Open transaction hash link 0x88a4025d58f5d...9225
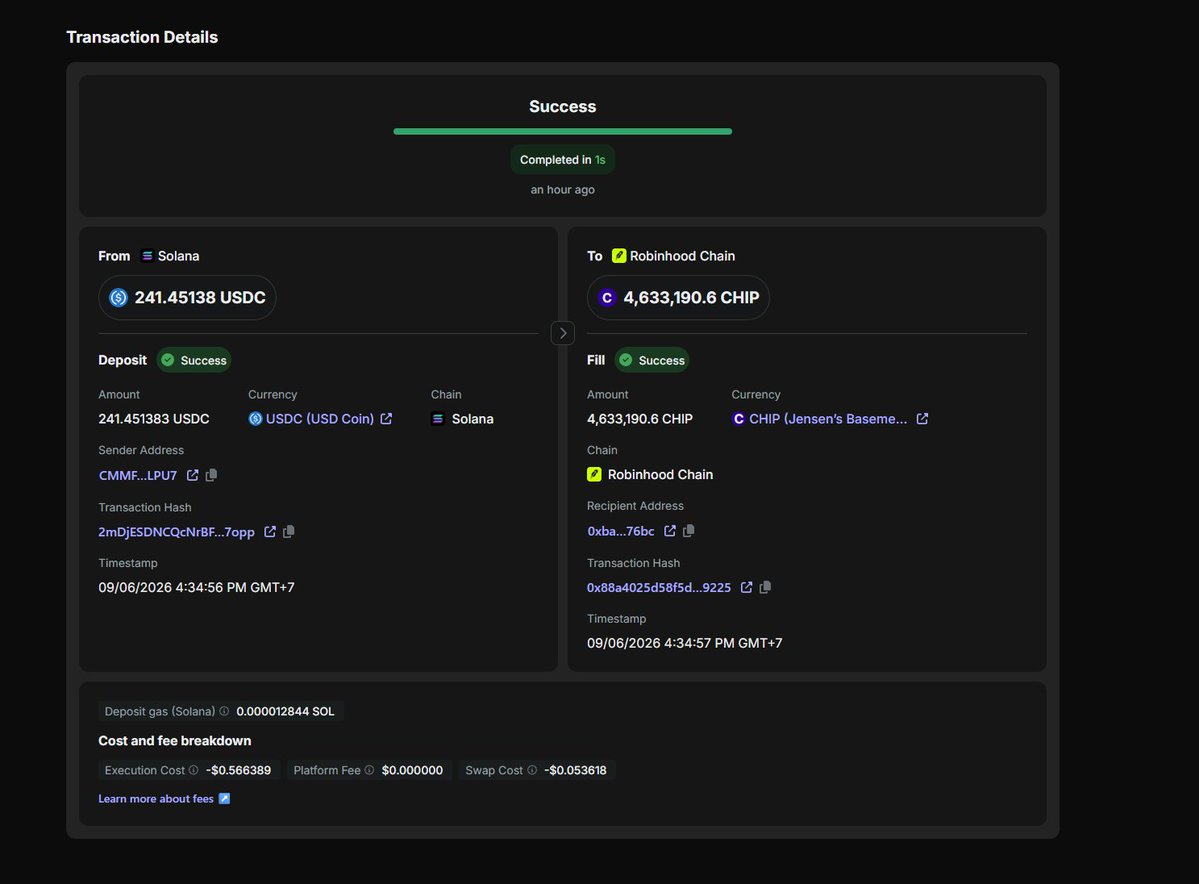The width and height of the screenshot is (1199, 884). click(659, 588)
